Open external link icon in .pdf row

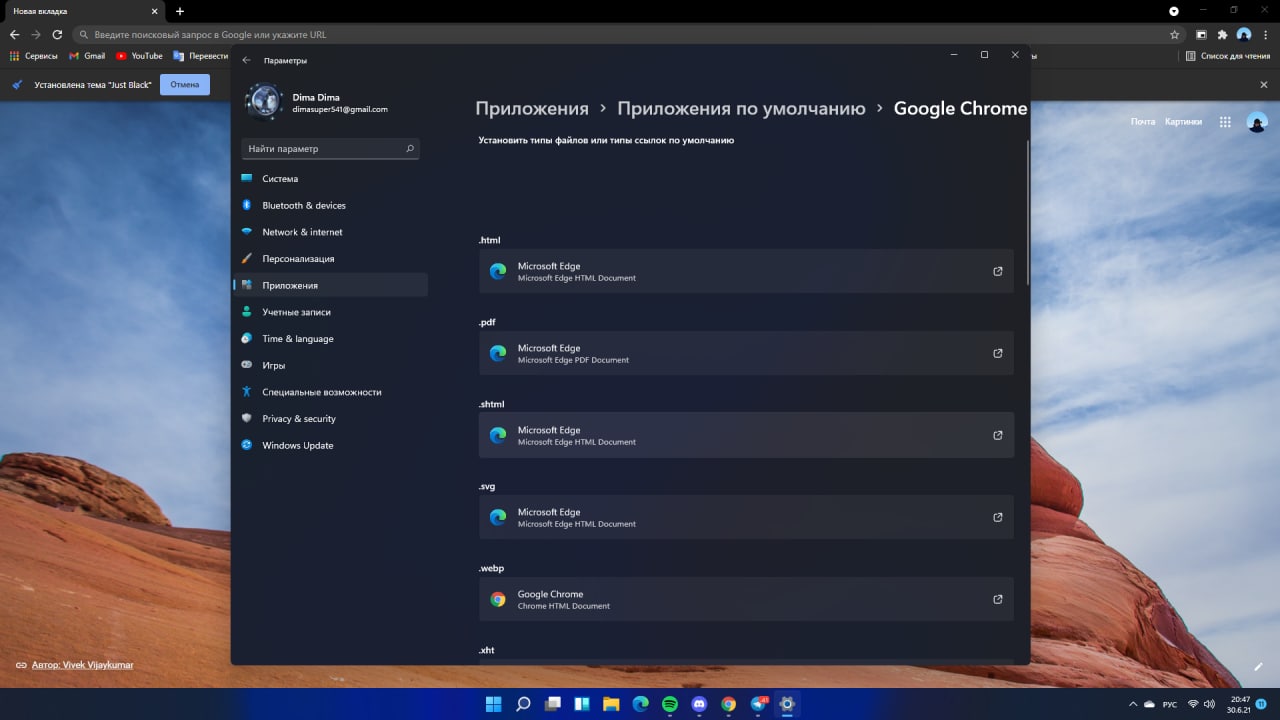pos(997,353)
